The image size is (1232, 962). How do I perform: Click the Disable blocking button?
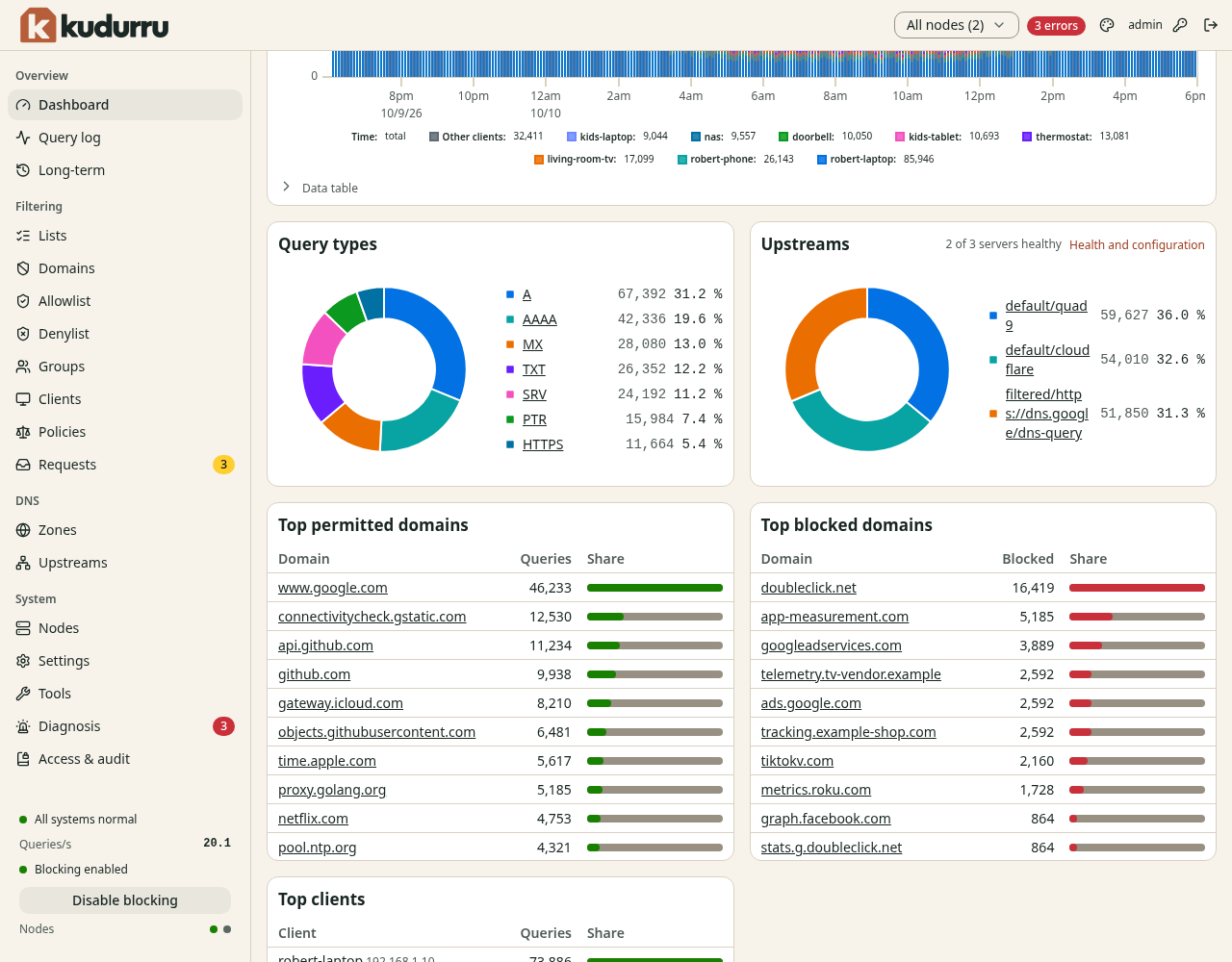click(125, 900)
